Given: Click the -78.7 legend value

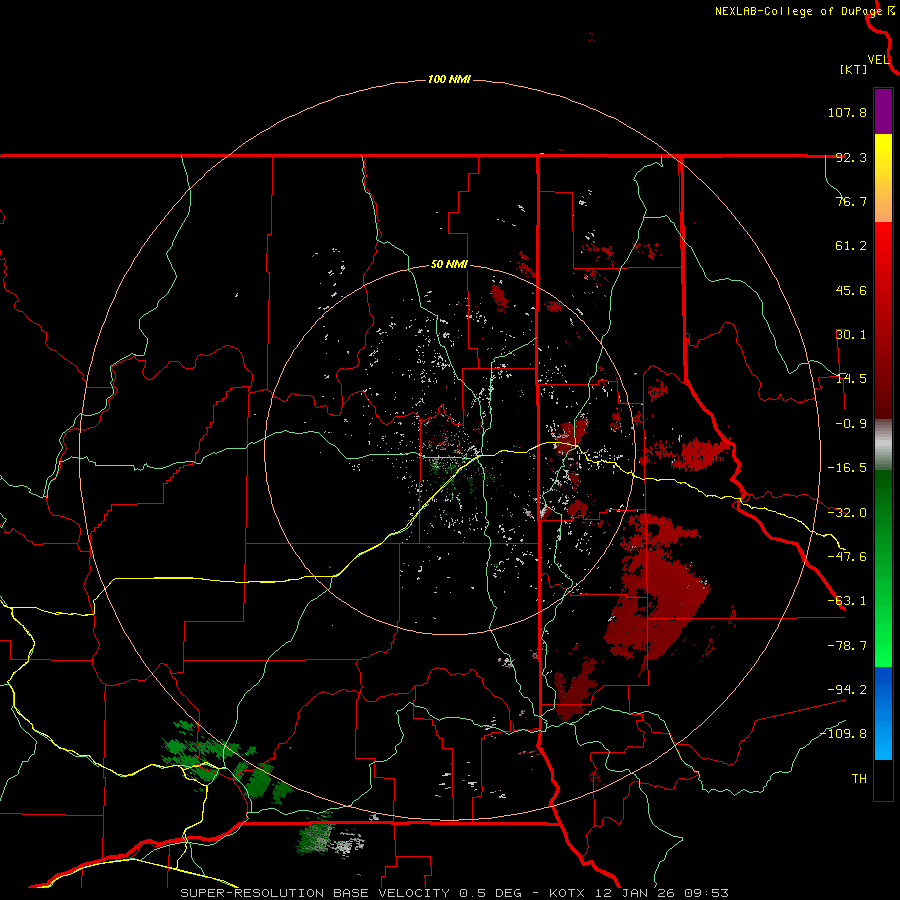Looking at the screenshot, I should coord(847,646).
